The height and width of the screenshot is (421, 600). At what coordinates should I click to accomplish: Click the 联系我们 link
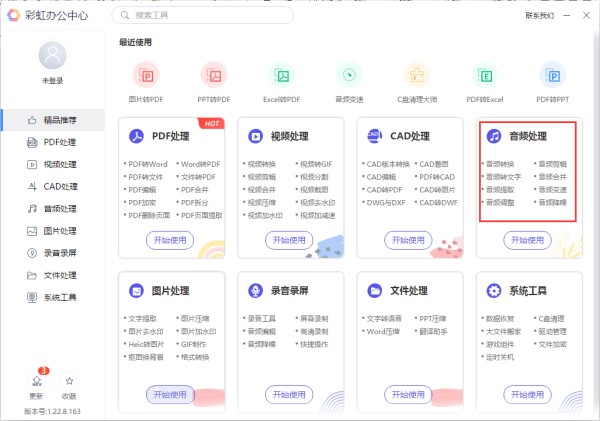click(x=540, y=16)
